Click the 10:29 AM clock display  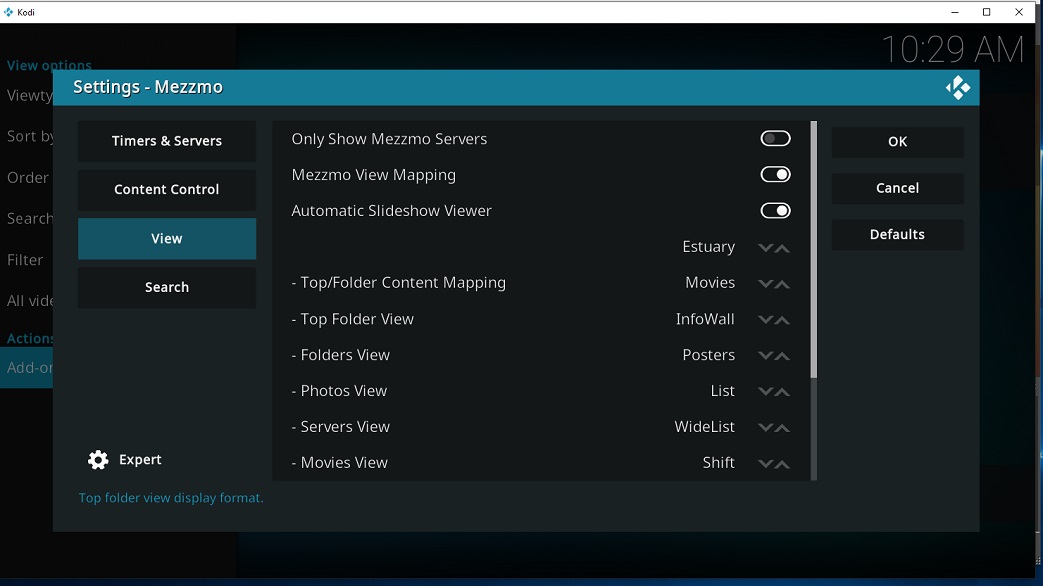click(x=953, y=50)
